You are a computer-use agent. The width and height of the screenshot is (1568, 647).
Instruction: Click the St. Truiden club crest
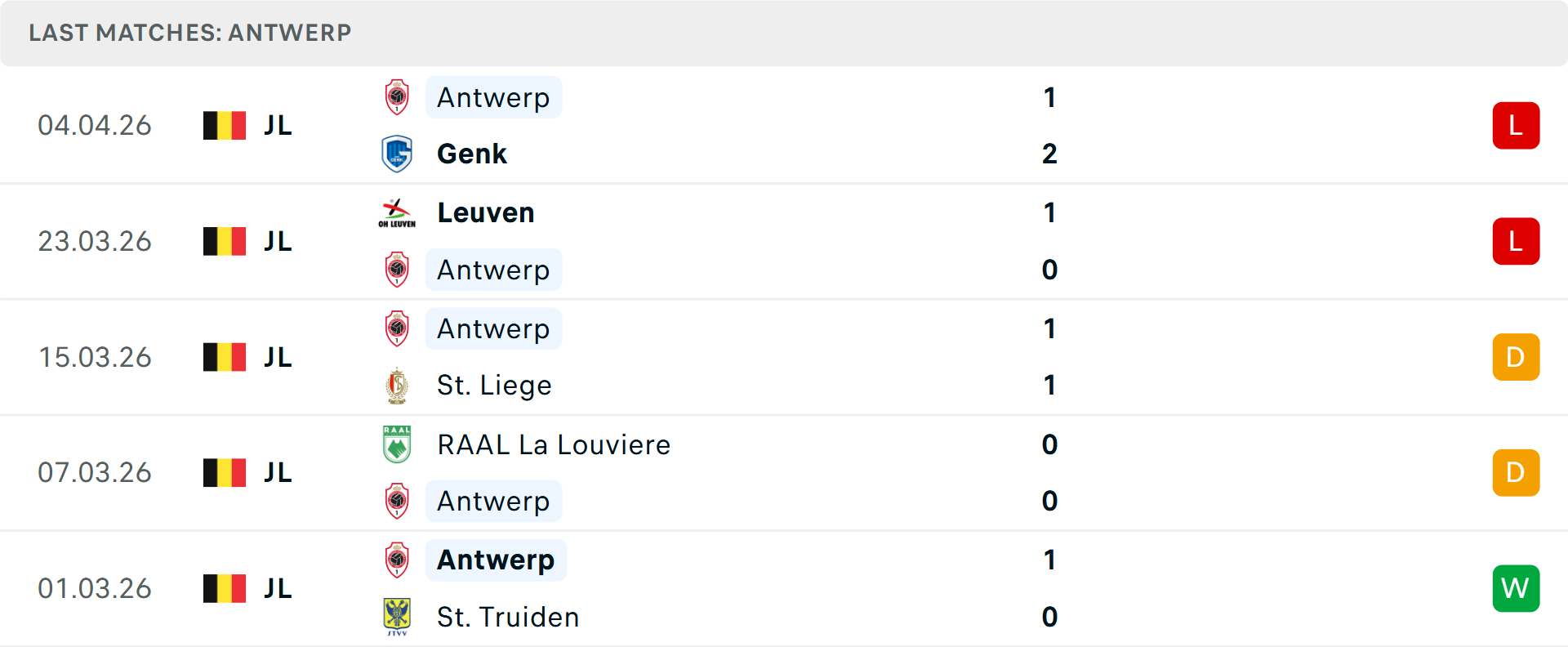397,617
